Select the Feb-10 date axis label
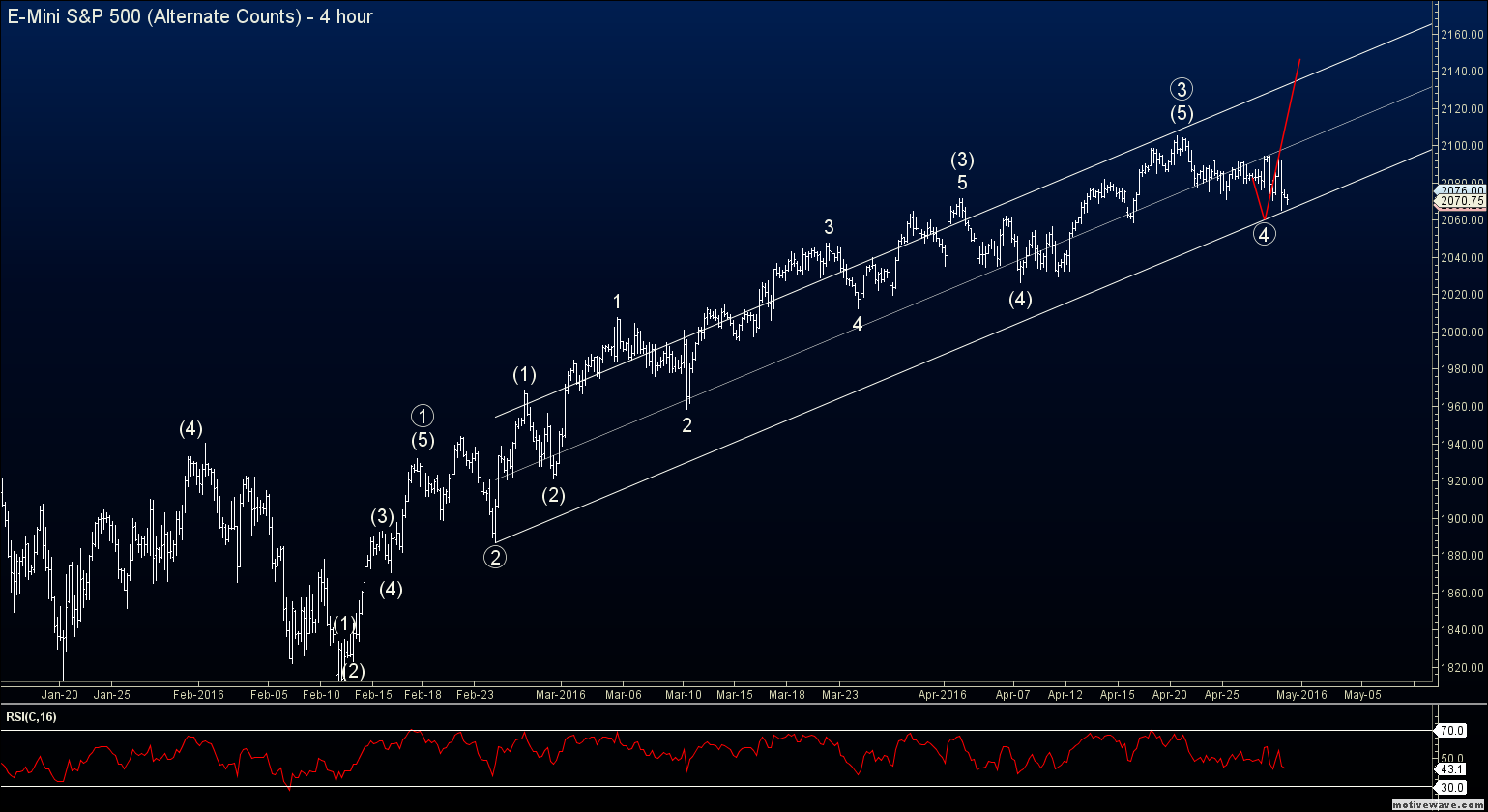Image resolution: width=1488 pixels, height=812 pixels. coord(322,694)
